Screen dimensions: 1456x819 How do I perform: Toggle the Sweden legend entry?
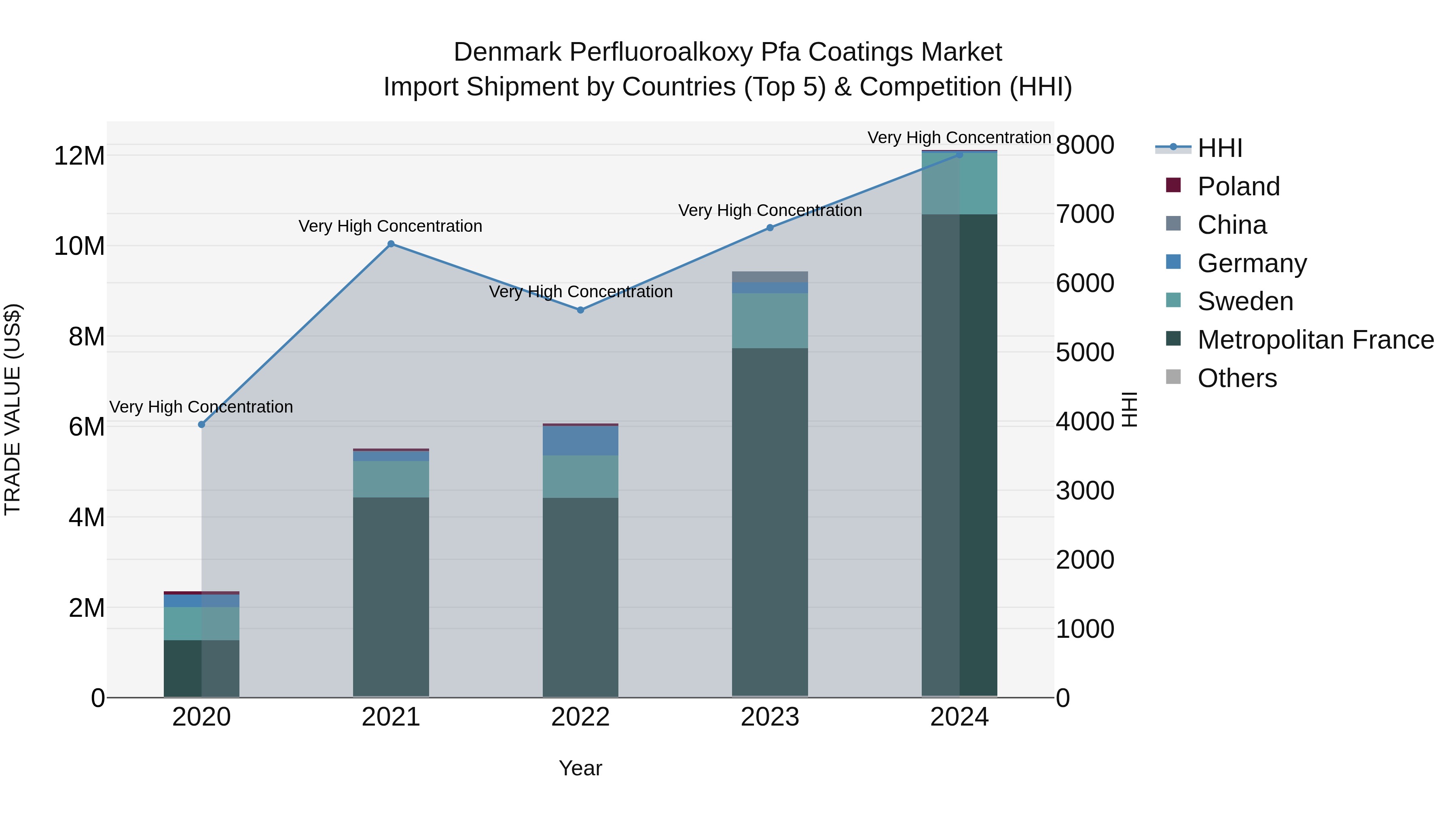(1230, 301)
